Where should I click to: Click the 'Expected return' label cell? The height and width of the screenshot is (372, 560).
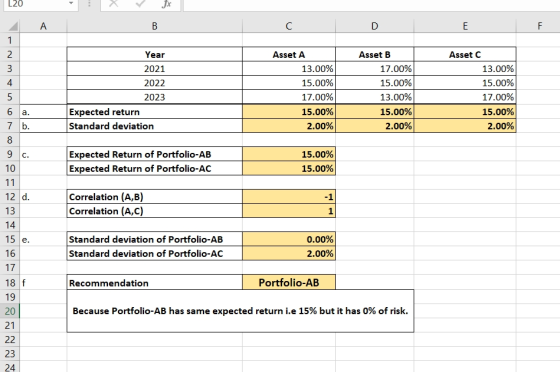click(x=154, y=111)
